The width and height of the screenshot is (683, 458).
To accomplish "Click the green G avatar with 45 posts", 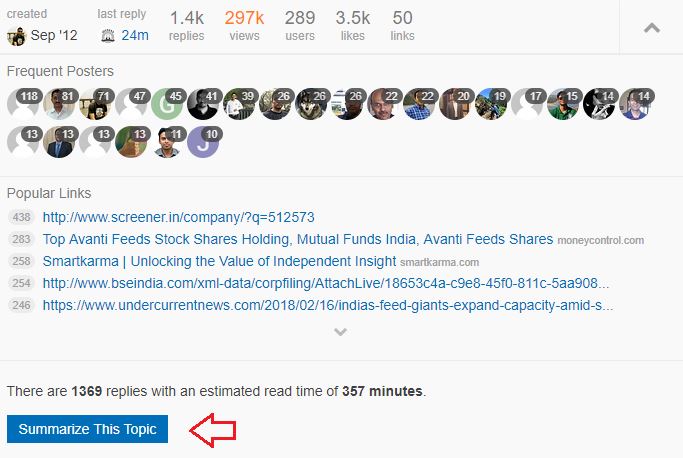I will pyautogui.click(x=167, y=104).
